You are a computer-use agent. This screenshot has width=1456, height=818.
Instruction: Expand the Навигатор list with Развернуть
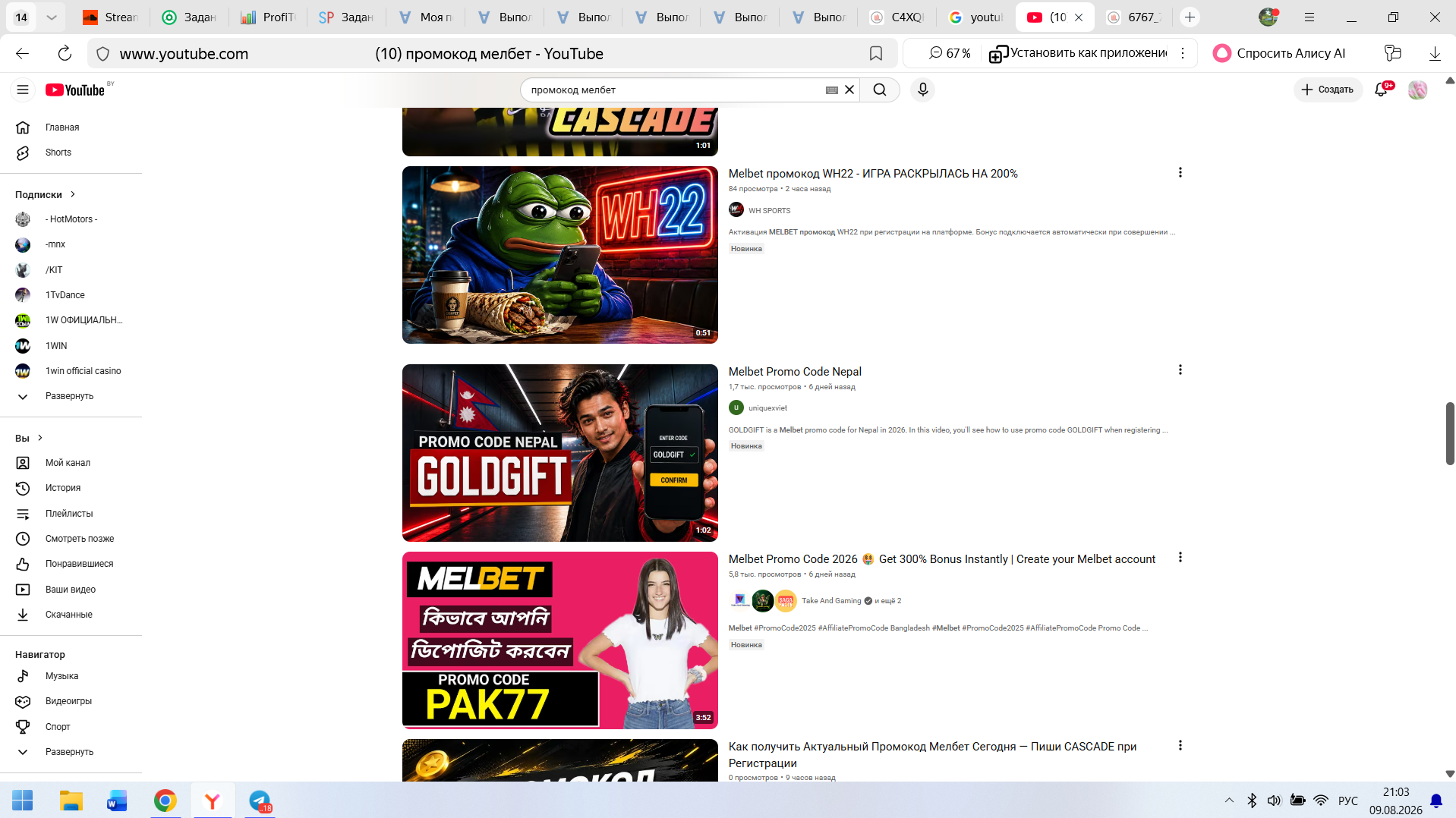pyautogui.click(x=71, y=752)
